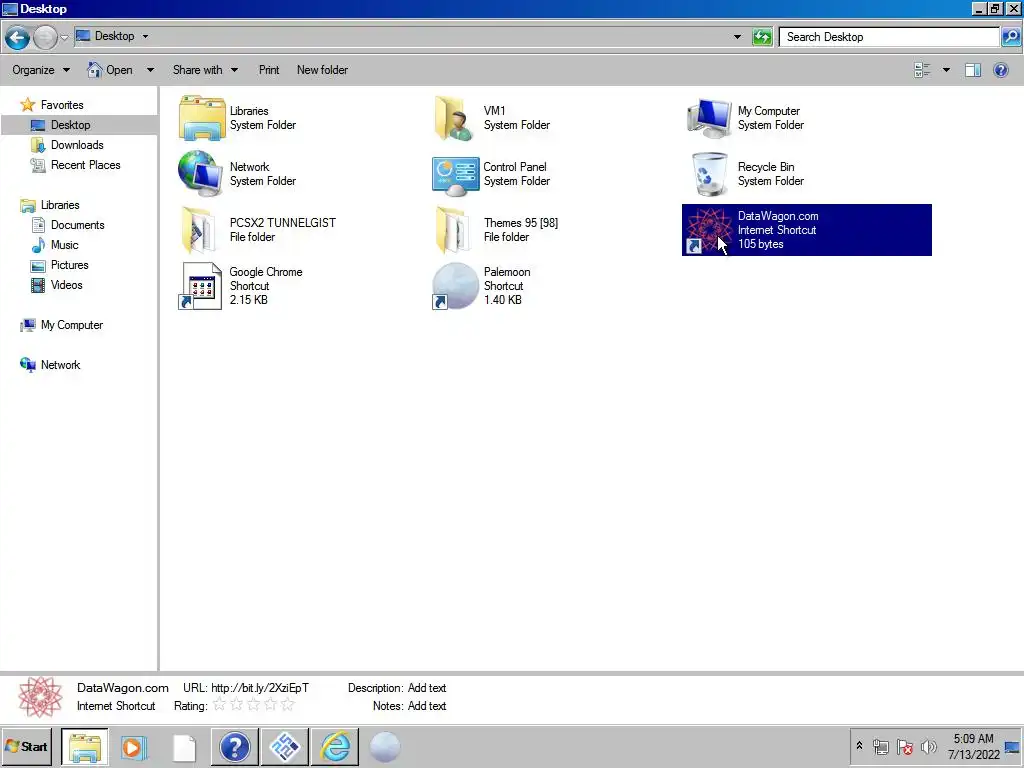Select Desktop under Favorites

(x=71, y=125)
